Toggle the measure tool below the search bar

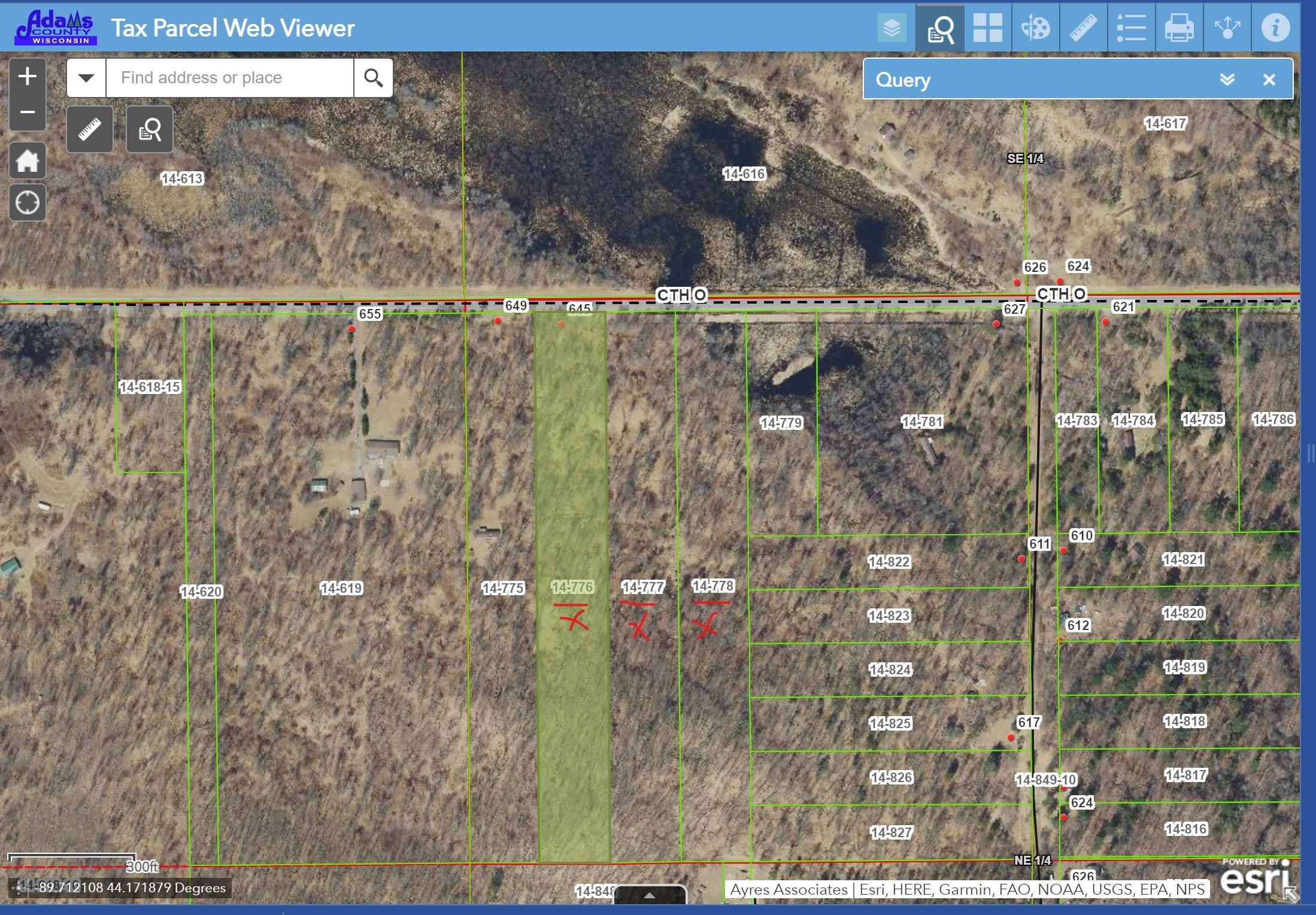(89, 129)
